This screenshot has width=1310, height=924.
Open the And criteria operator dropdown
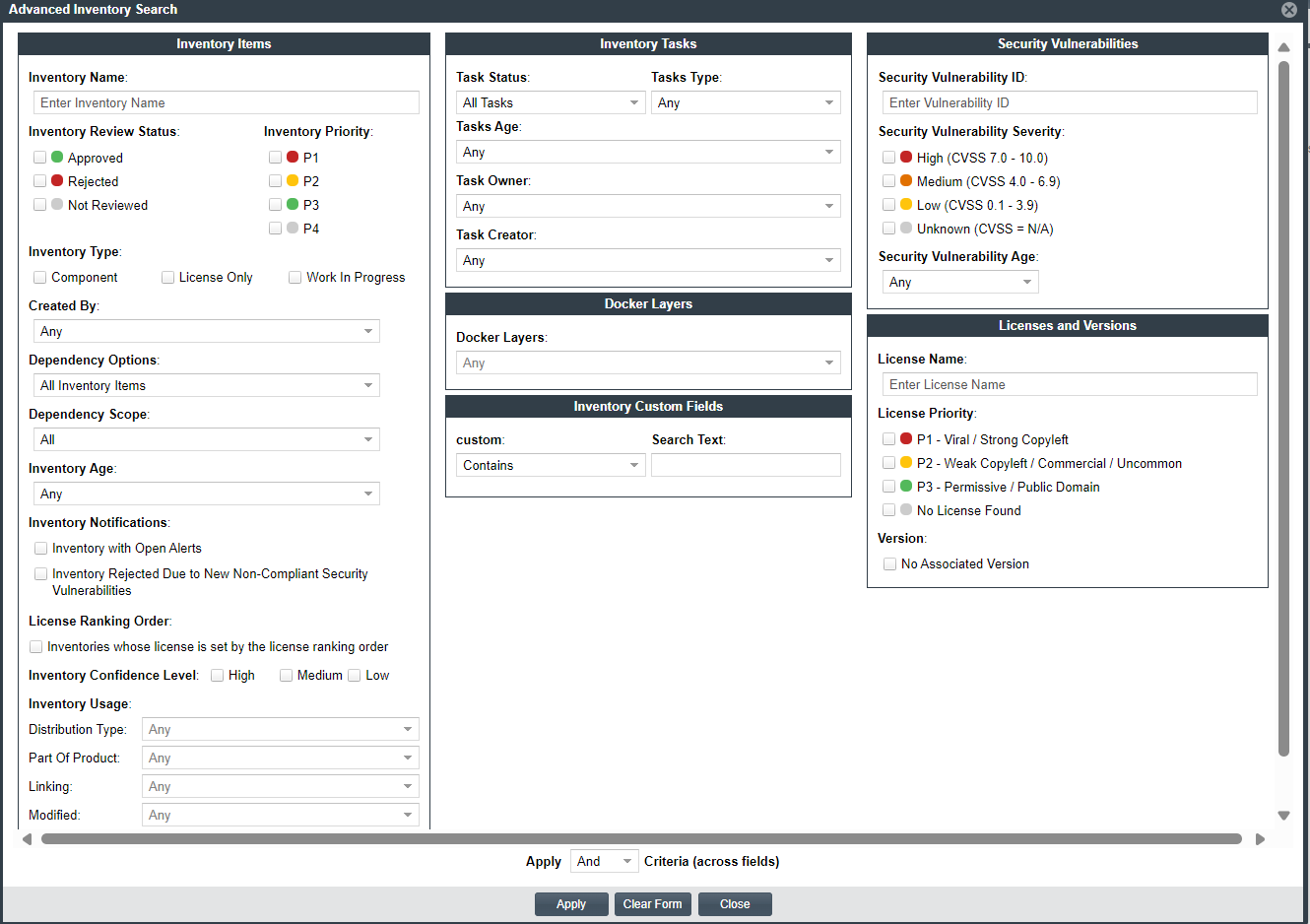[x=604, y=861]
